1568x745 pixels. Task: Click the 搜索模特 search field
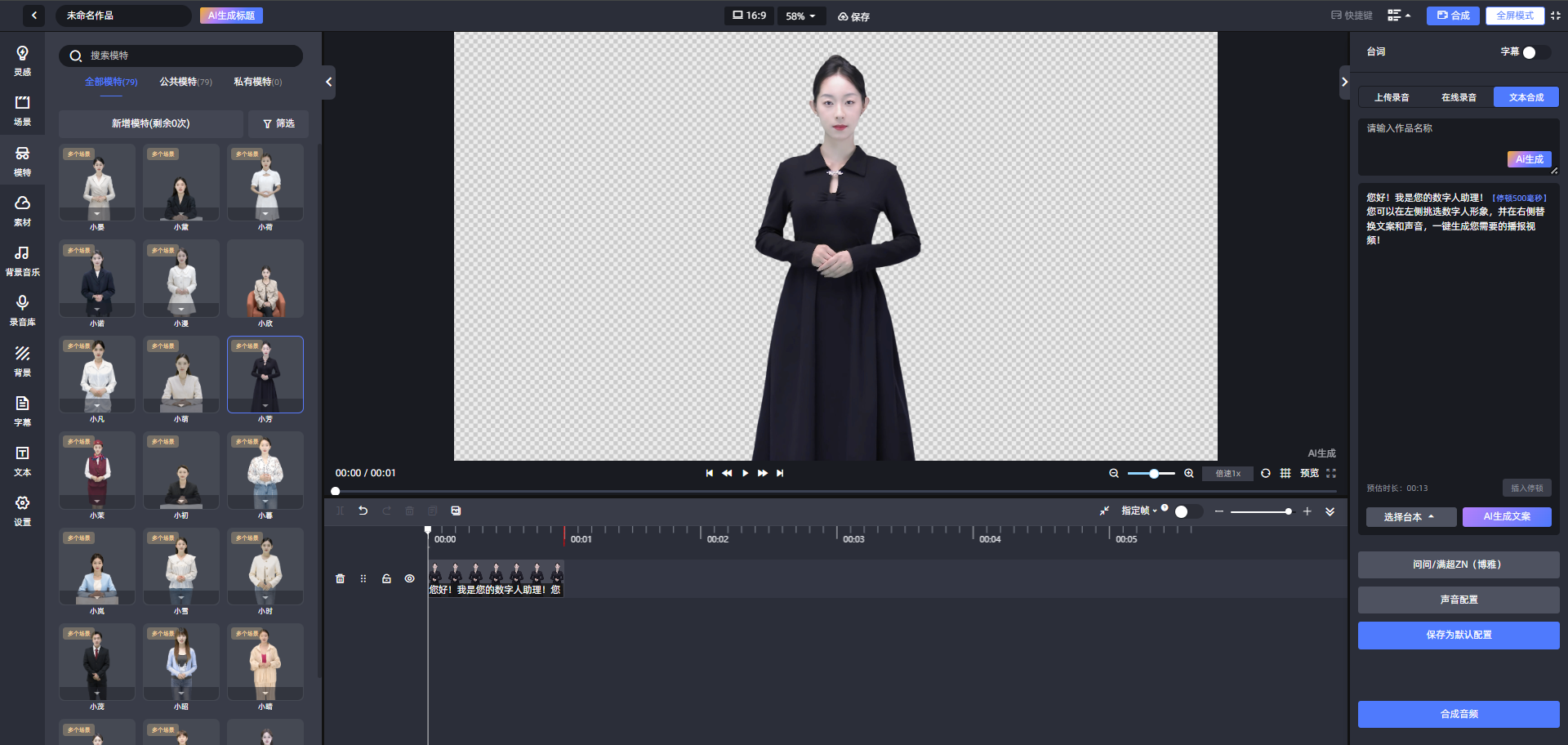click(x=180, y=56)
